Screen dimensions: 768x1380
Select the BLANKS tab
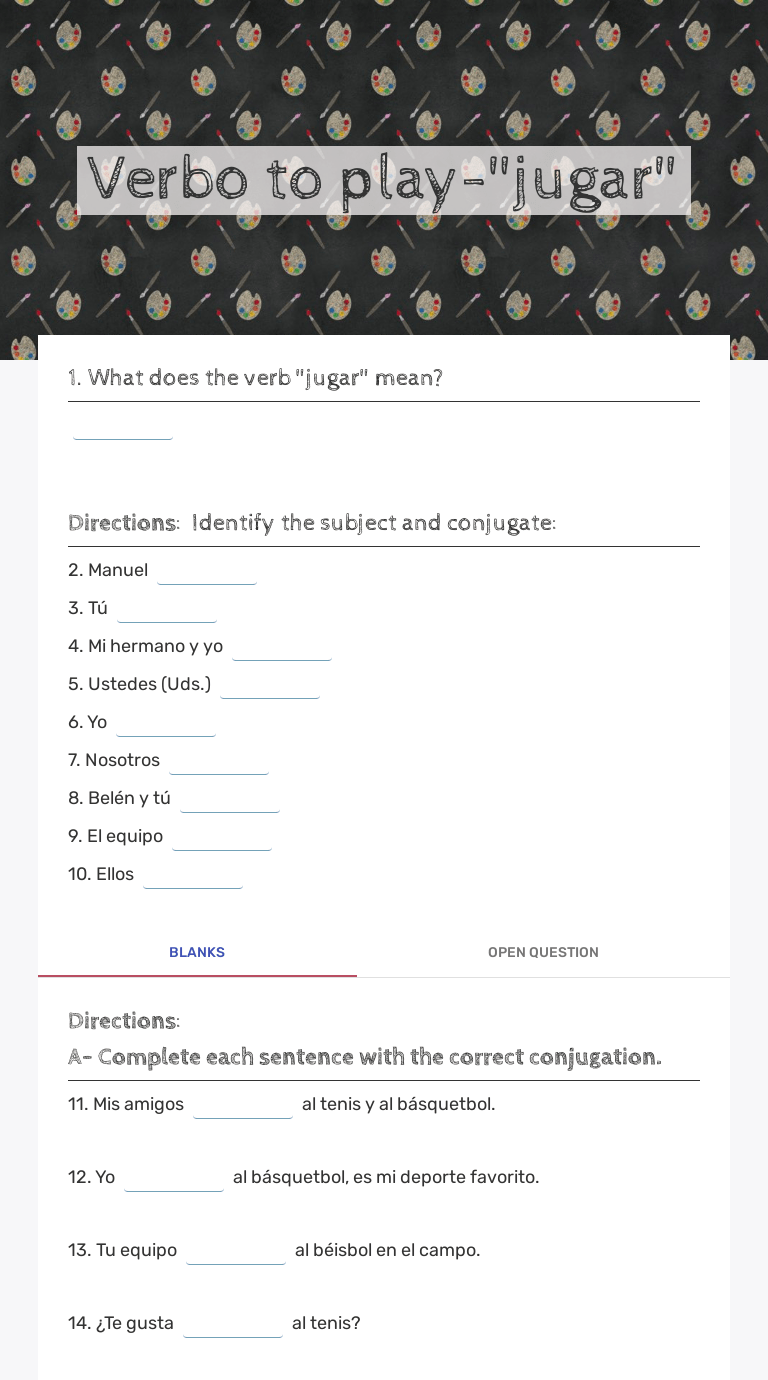(197, 952)
